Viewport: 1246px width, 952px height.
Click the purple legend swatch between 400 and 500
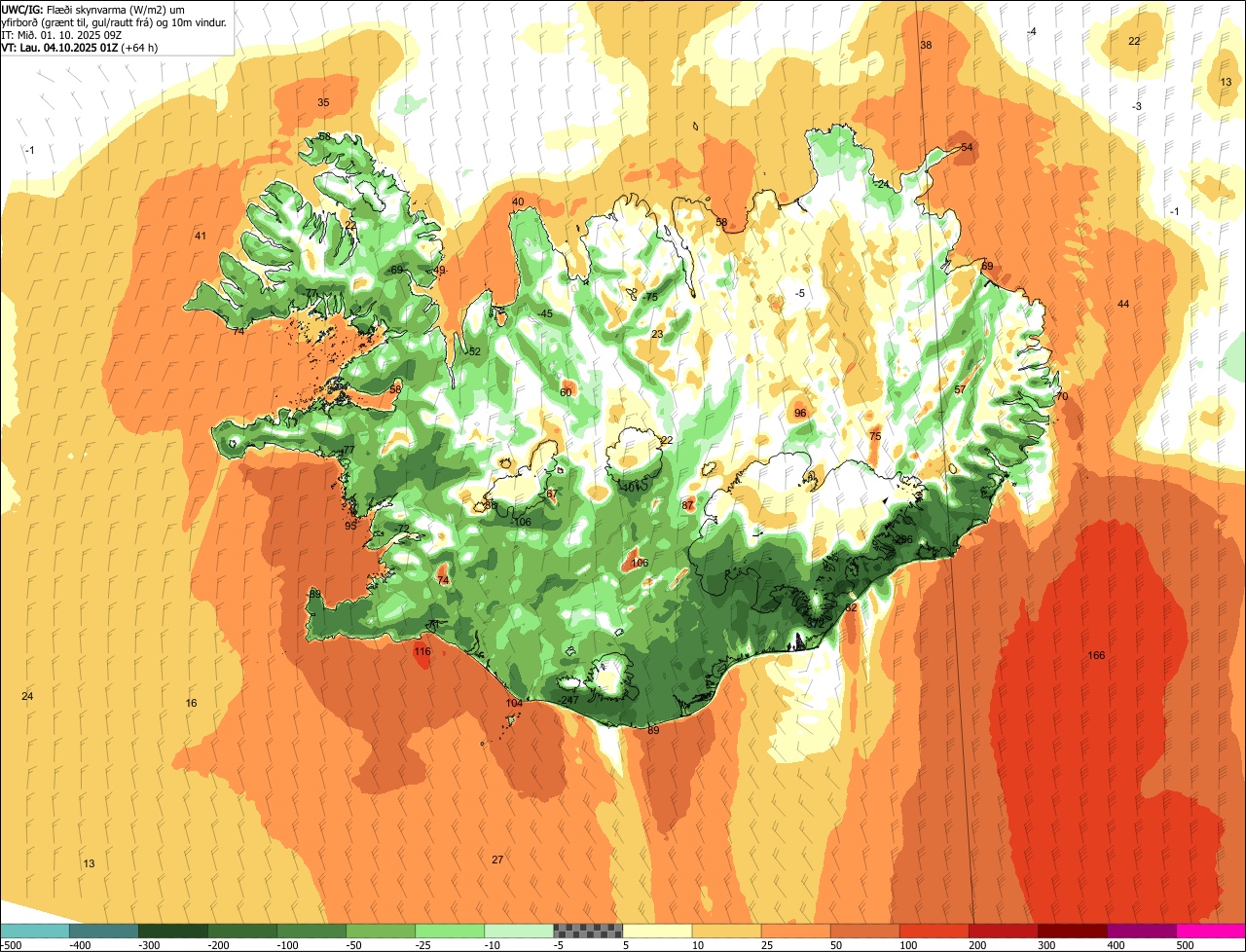pyautogui.click(x=1141, y=931)
